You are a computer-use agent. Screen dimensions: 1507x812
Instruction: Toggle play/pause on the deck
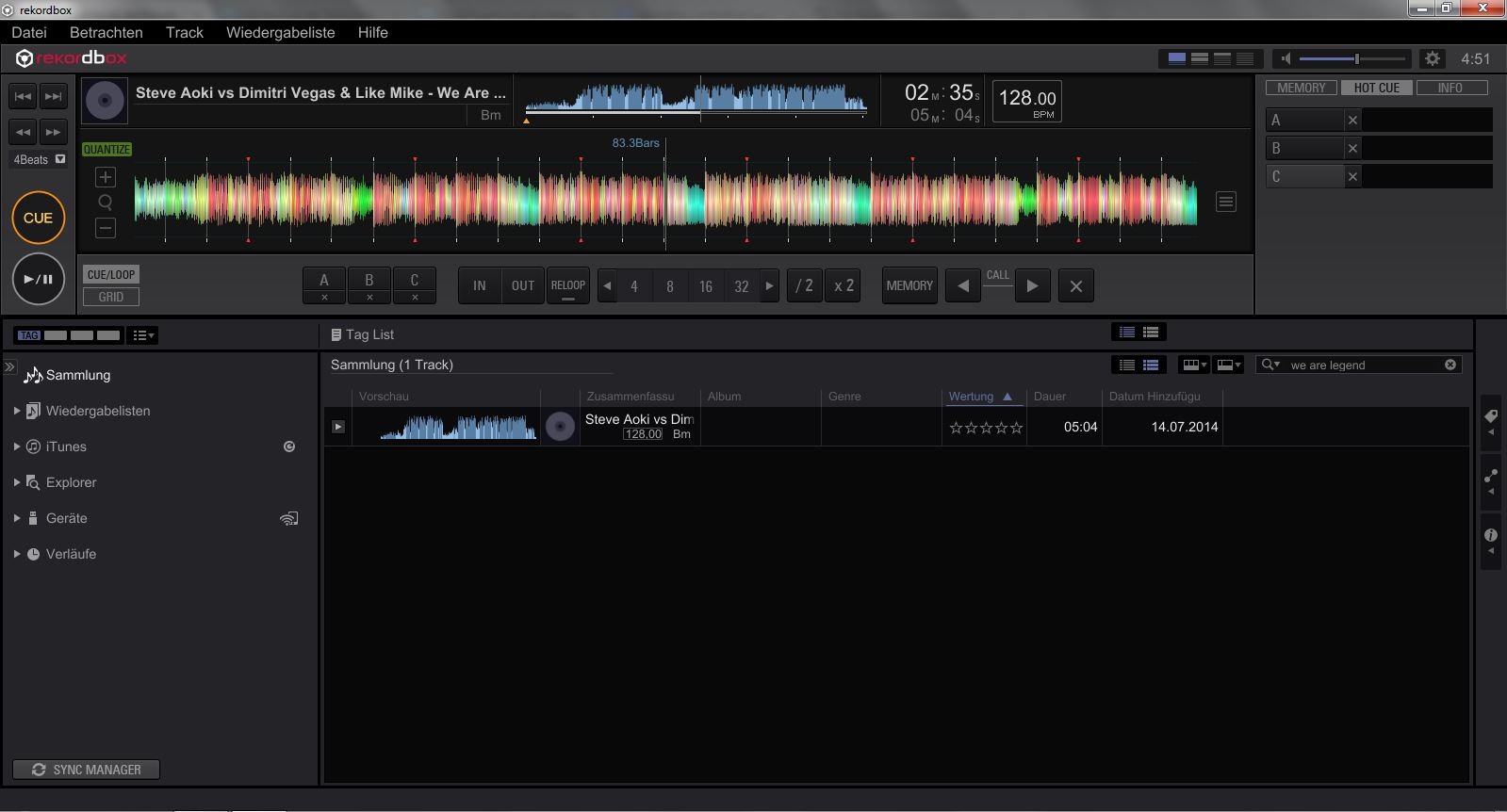[x=38, y=279]
